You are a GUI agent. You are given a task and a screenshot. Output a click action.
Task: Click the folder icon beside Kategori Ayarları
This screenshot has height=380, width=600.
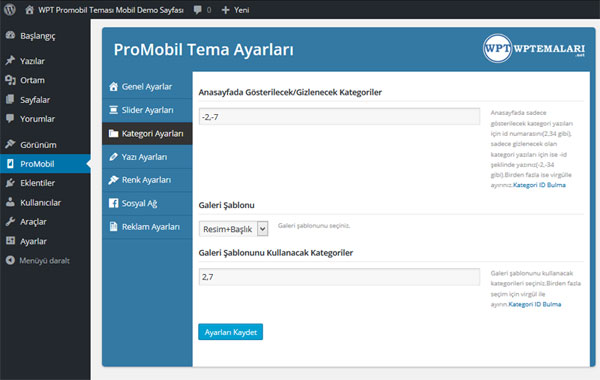[113, 133]
